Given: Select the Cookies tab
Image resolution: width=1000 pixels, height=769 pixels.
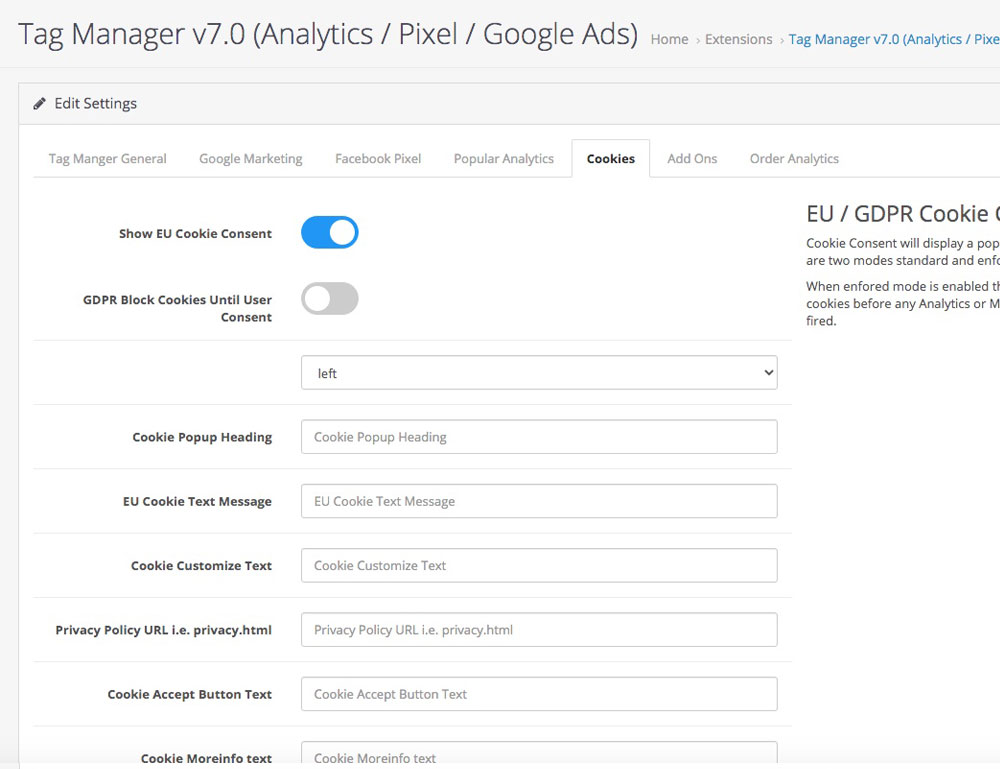Looking at the screenshot, I should [611, 159].
